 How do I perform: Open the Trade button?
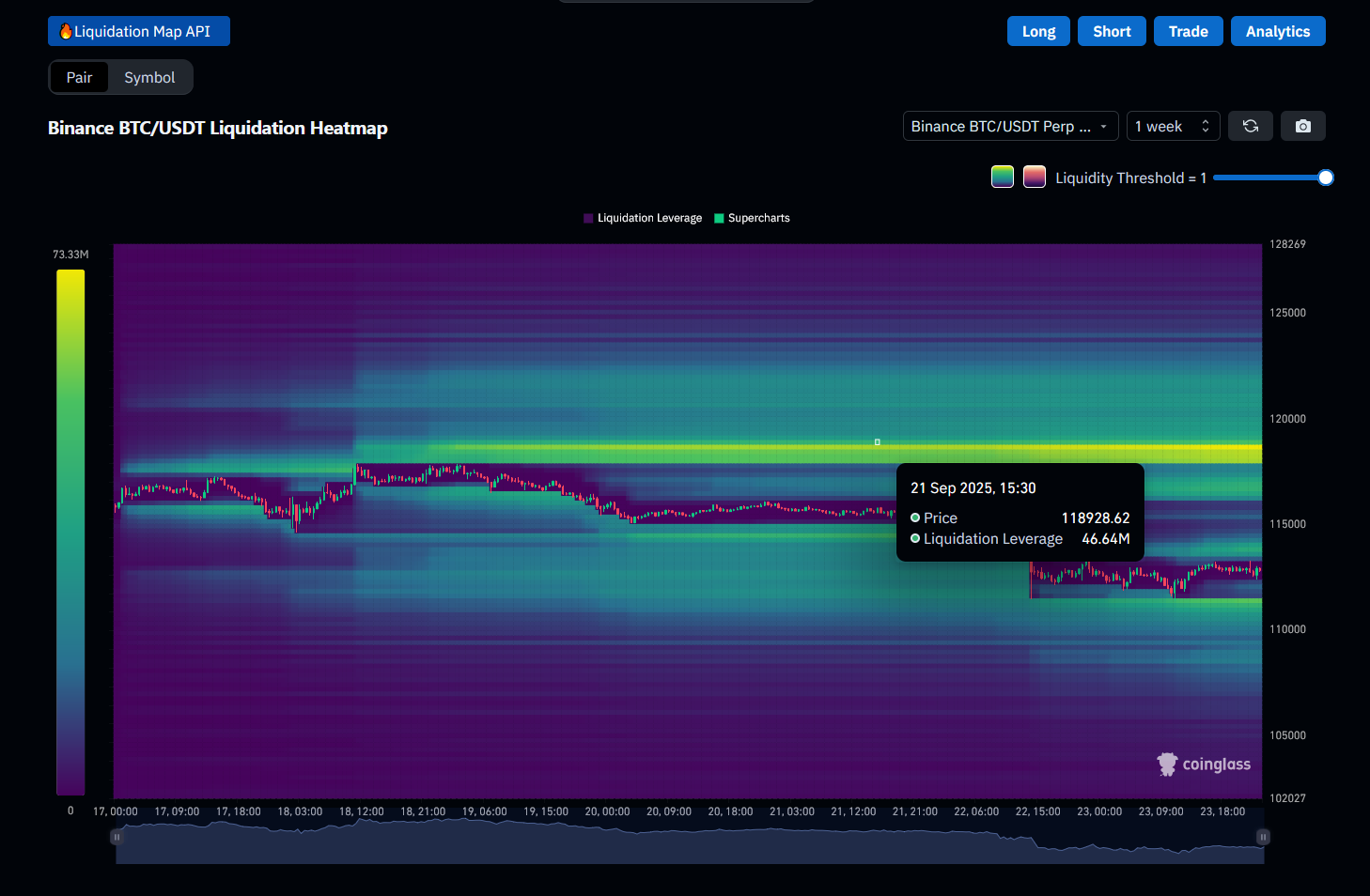[x=1189, y=31]
